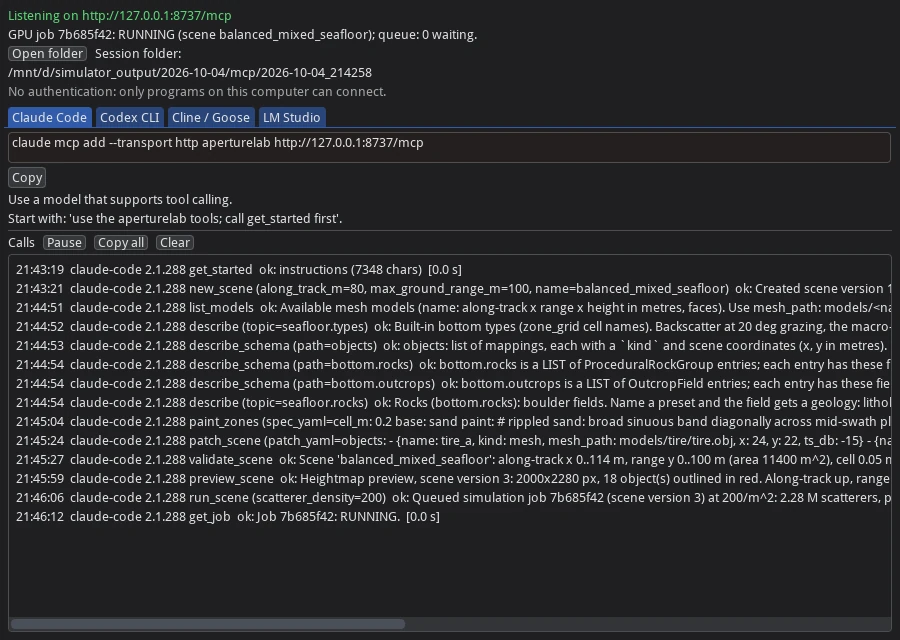This screenshot has width=900, height=640.
Task: Click the claude mcp add command field
Action: point(449,148)
